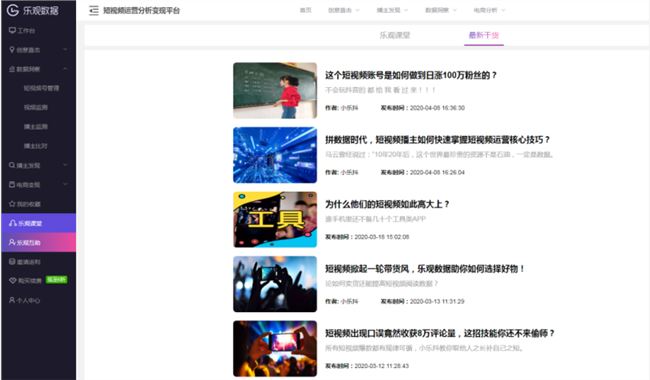The height and width of the screenshot is (380, 650).
Task: Open 工作台 monitor icon in sidebar
Action: (12, 30)
